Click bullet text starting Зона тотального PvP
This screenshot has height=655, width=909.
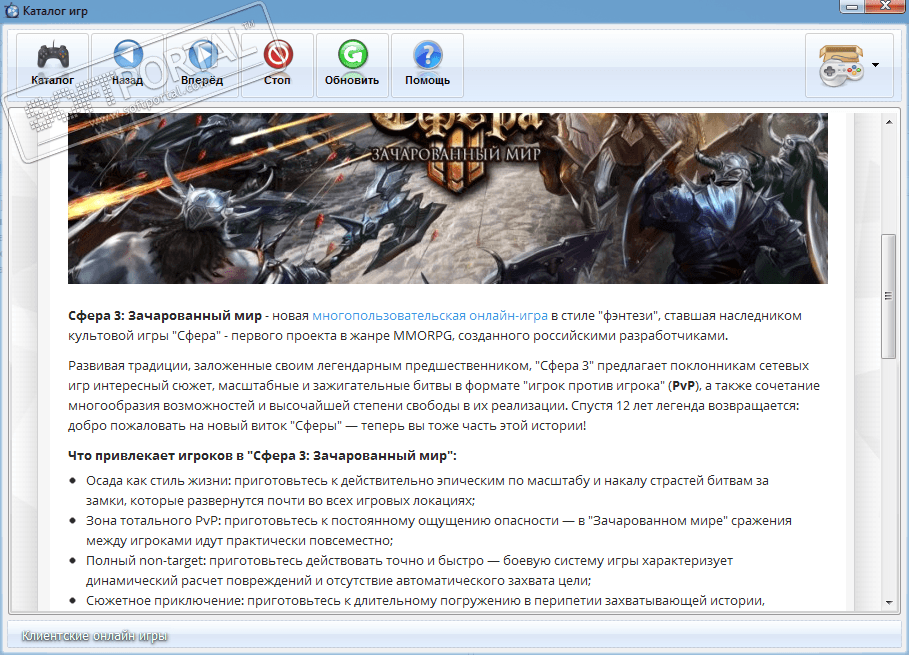tap(439, 530)
